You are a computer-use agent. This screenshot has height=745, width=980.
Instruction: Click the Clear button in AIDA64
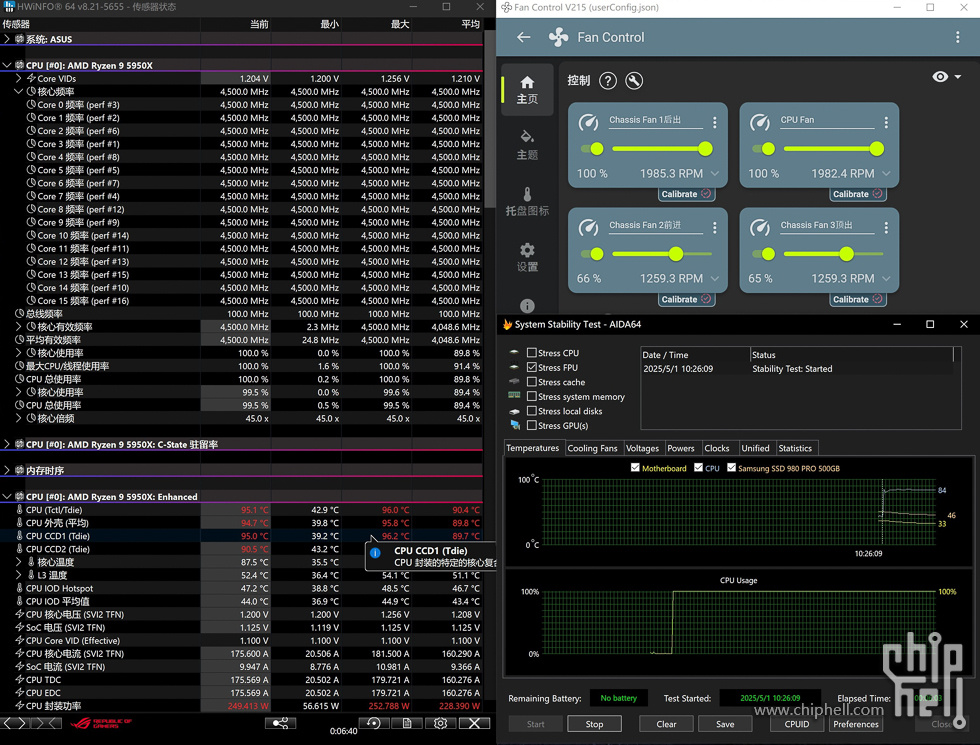coord(666,724)
